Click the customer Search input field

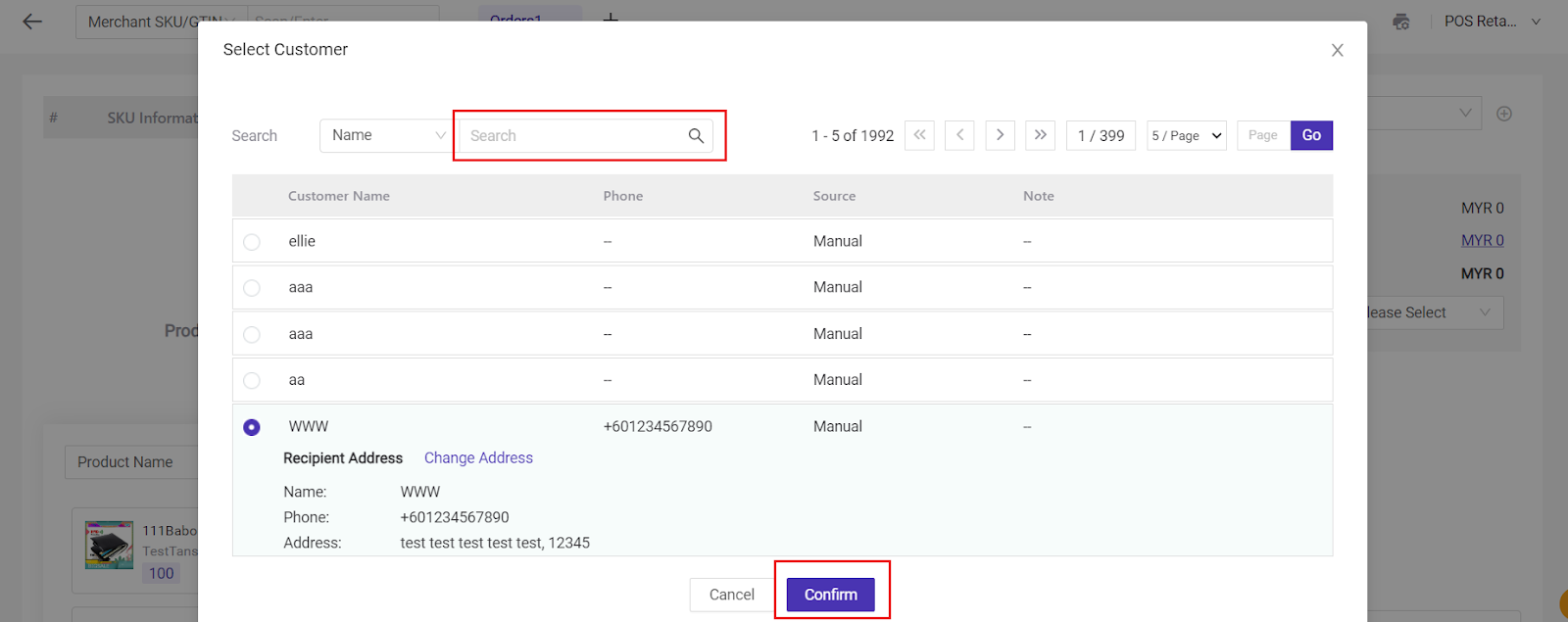coord(573,136)
